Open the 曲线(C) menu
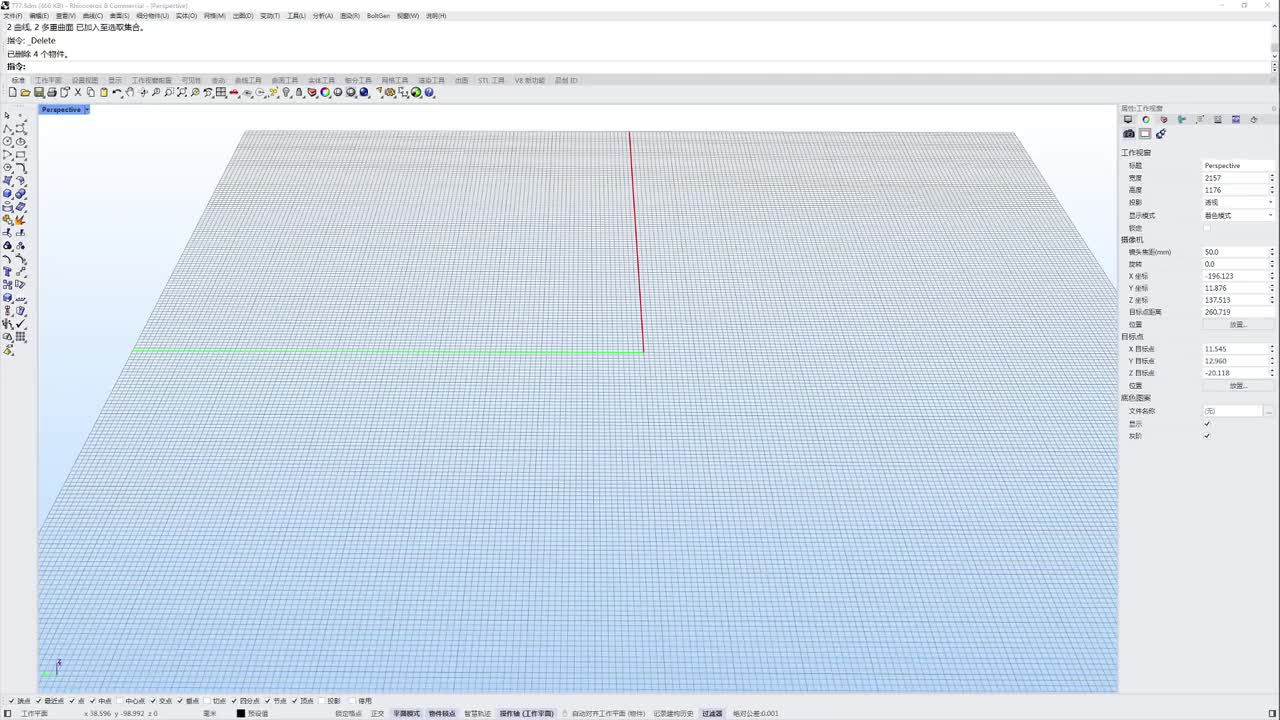This screenshot has height=720, width=1280. [x=92, y=16]
